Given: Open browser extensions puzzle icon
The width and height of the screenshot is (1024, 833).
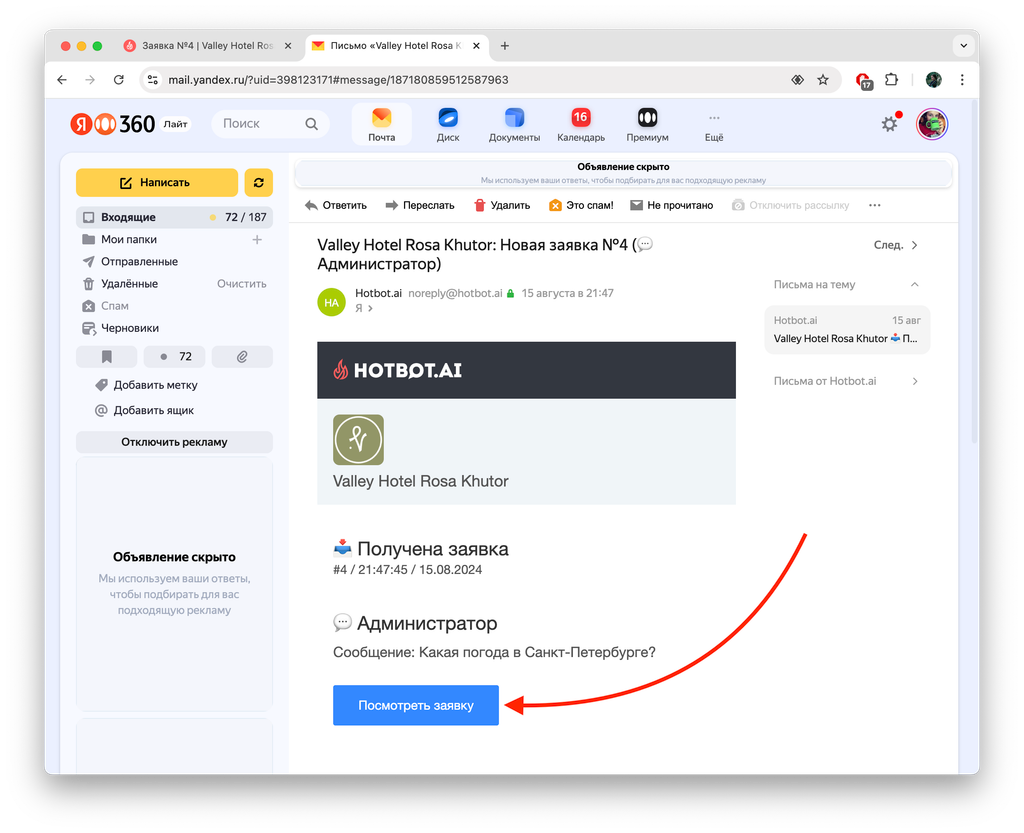Looking at the screenshot, I should pos(891,80).
